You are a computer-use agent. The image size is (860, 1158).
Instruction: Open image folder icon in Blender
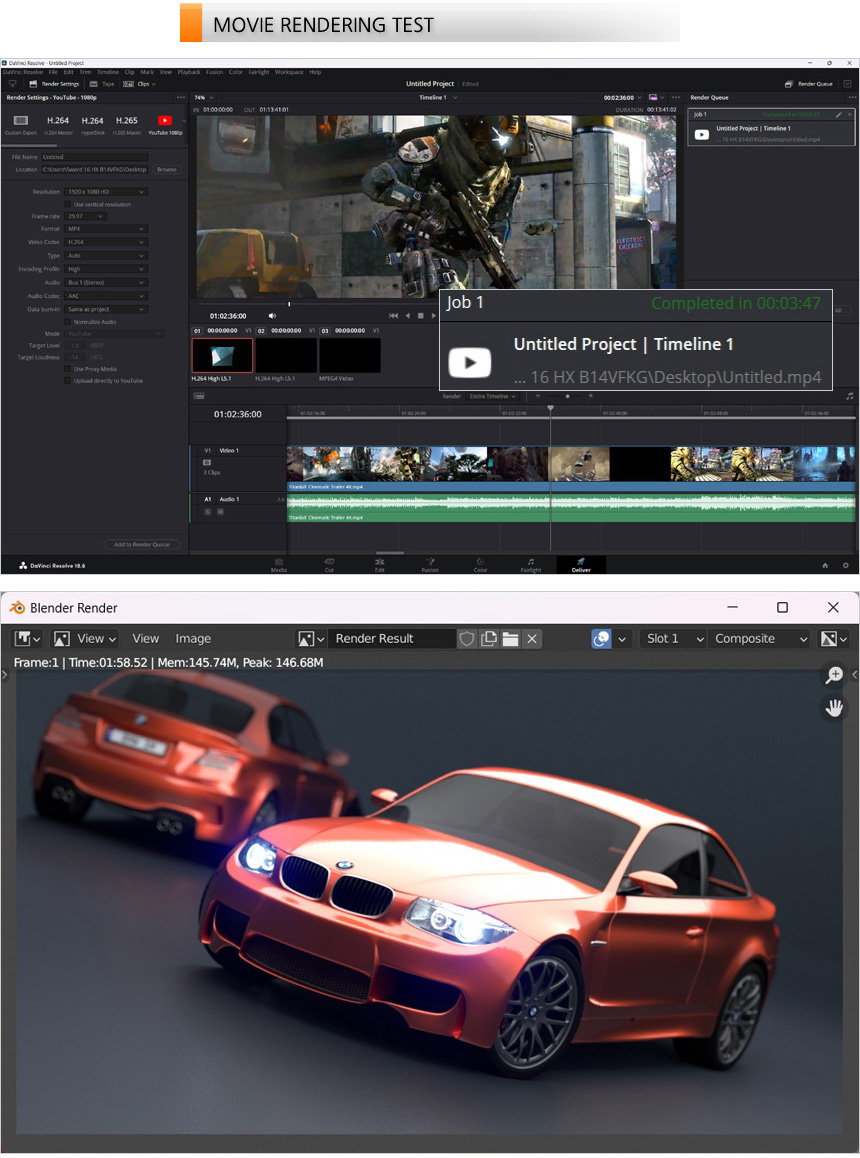(x=510, y=639)
